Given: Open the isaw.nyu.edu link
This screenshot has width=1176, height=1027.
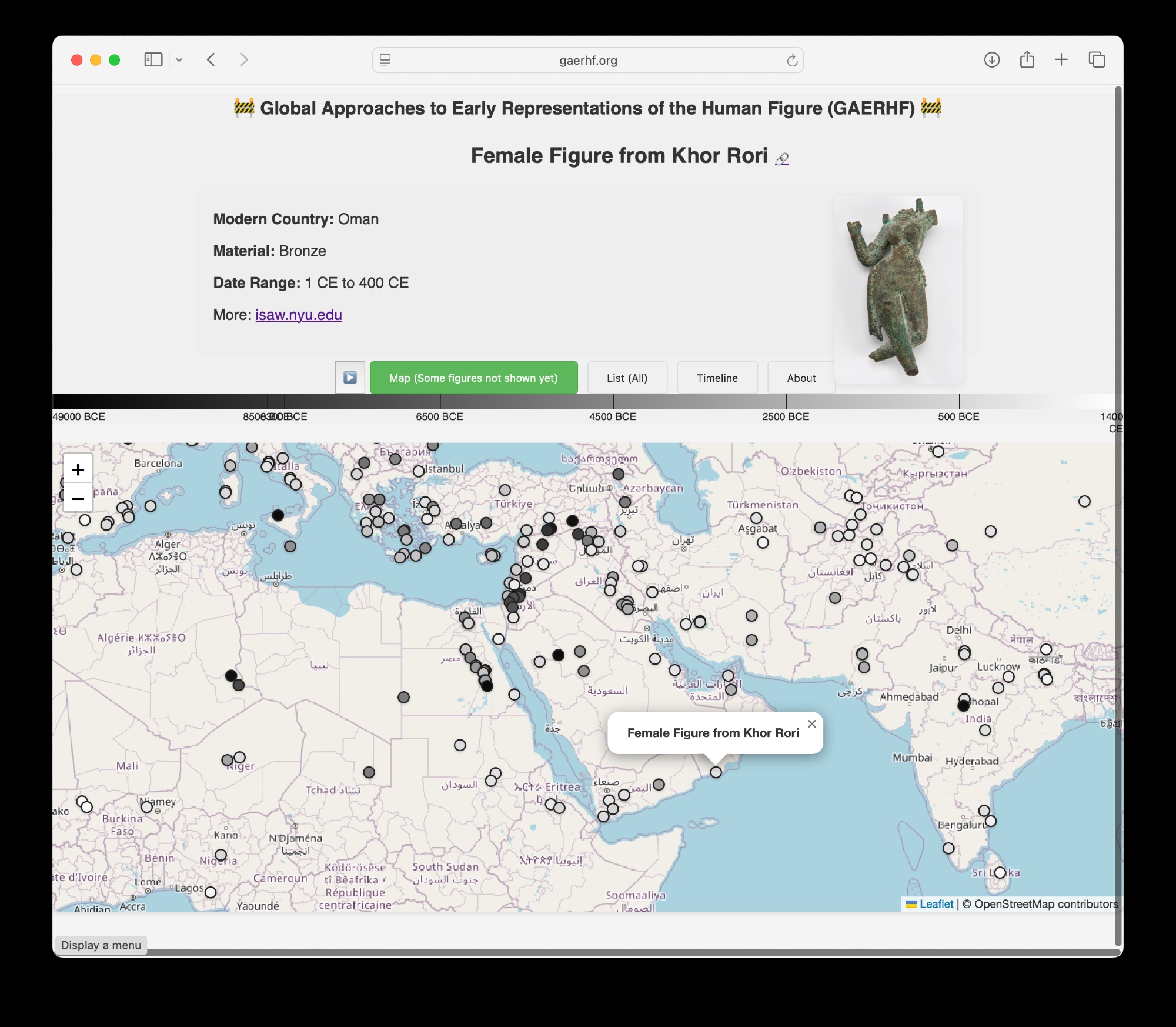Looking at the screenshot, I should (x=298, y=315).
